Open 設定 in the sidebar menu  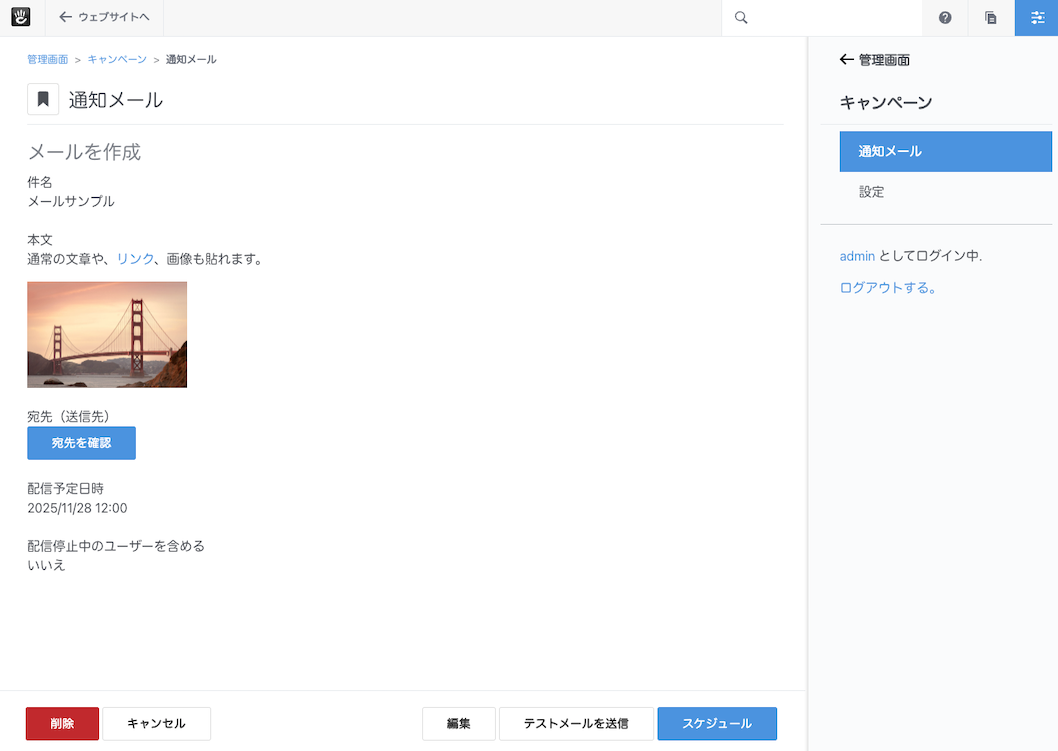click(x=872, y=192)
